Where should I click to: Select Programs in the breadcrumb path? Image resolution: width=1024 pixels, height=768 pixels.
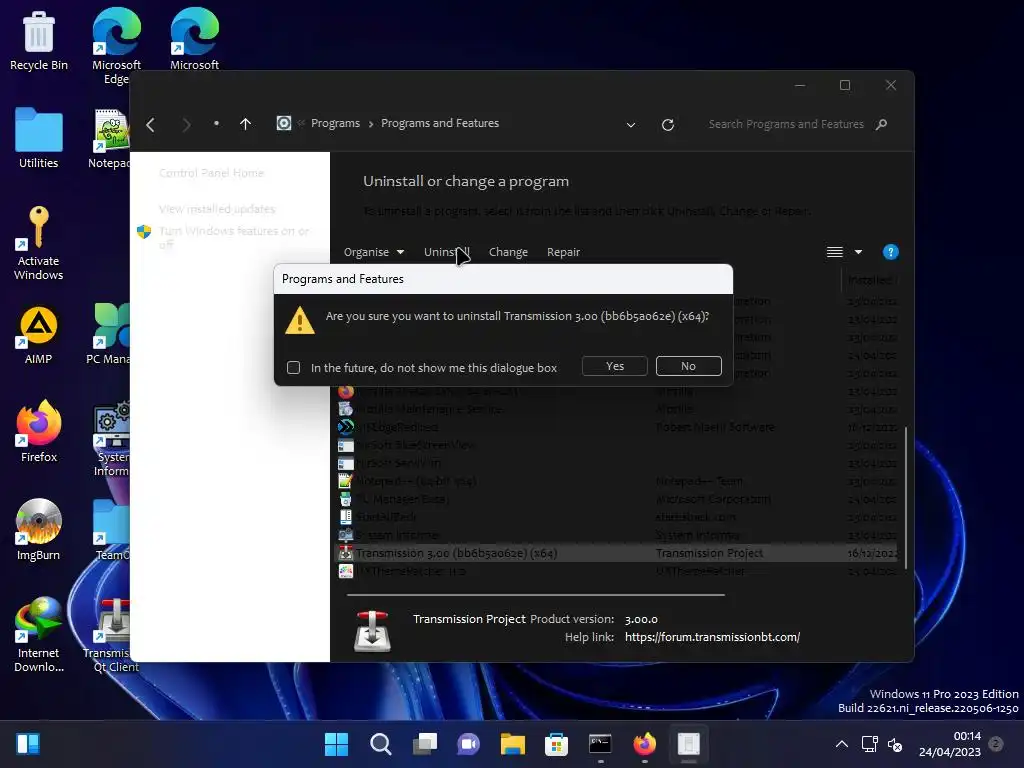coord(335,123)
